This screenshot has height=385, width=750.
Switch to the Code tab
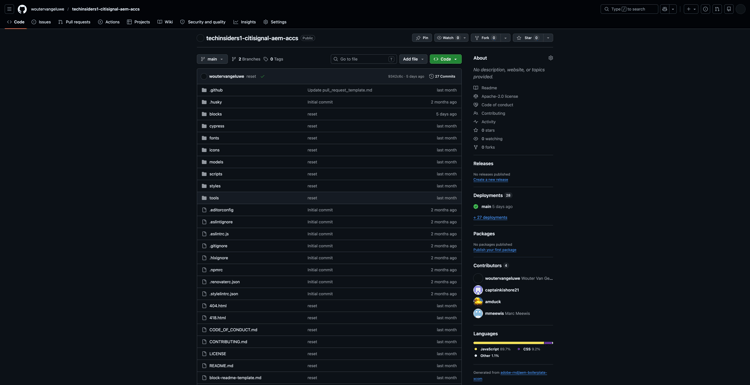[x=16, y=22]
